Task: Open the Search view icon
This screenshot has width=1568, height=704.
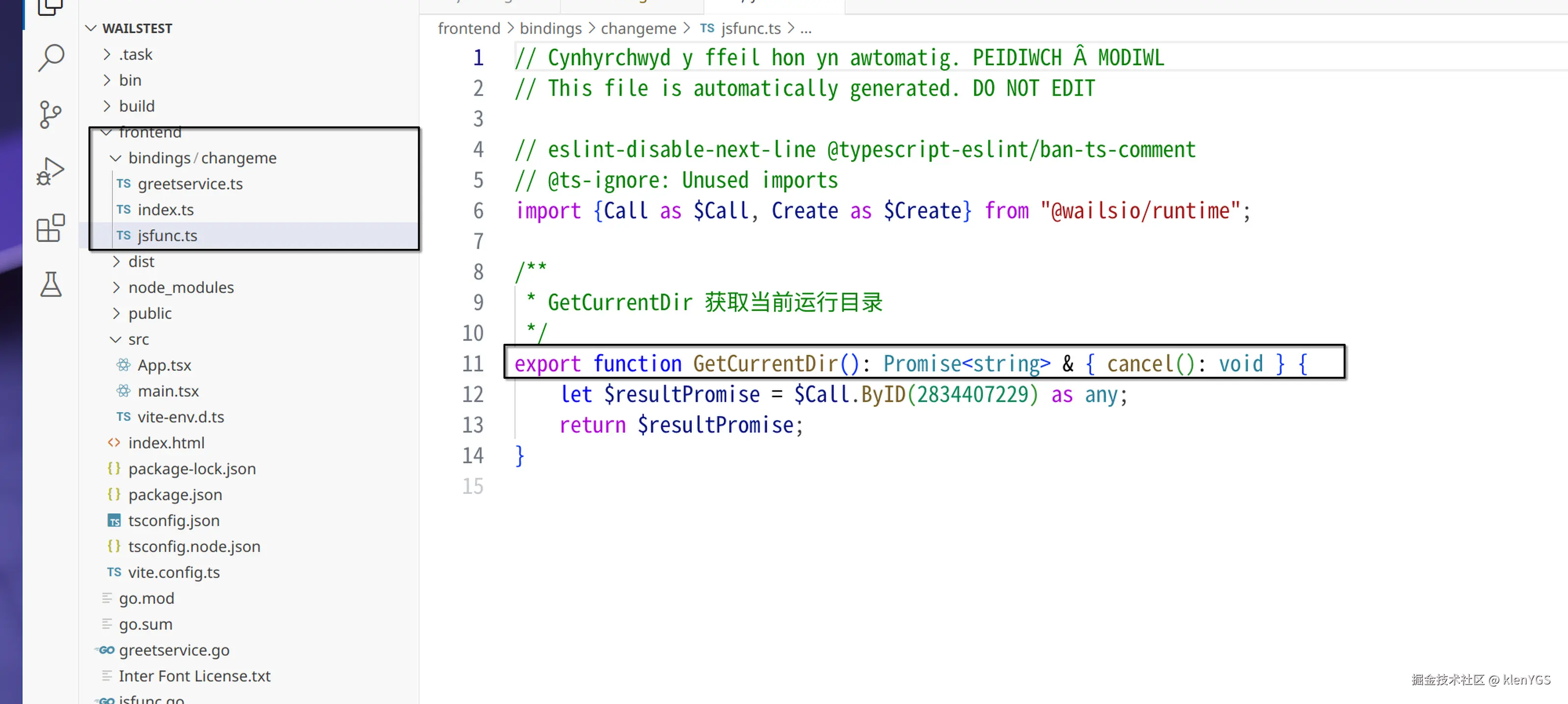Action: (51, 58)
